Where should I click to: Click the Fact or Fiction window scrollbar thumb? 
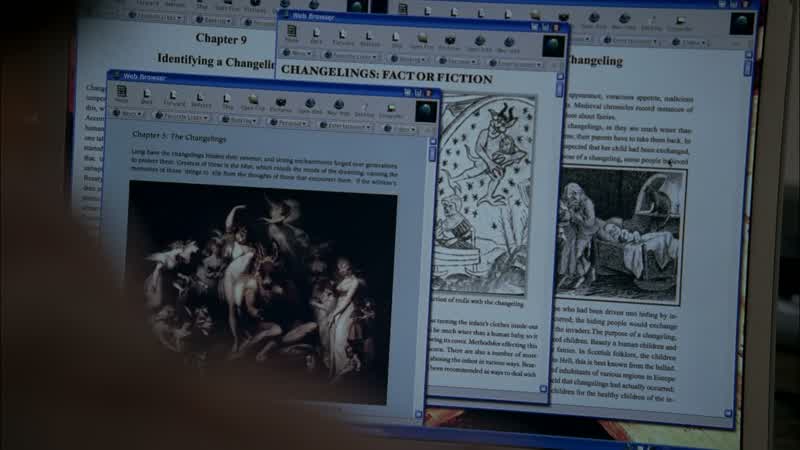tap(560, 90)
